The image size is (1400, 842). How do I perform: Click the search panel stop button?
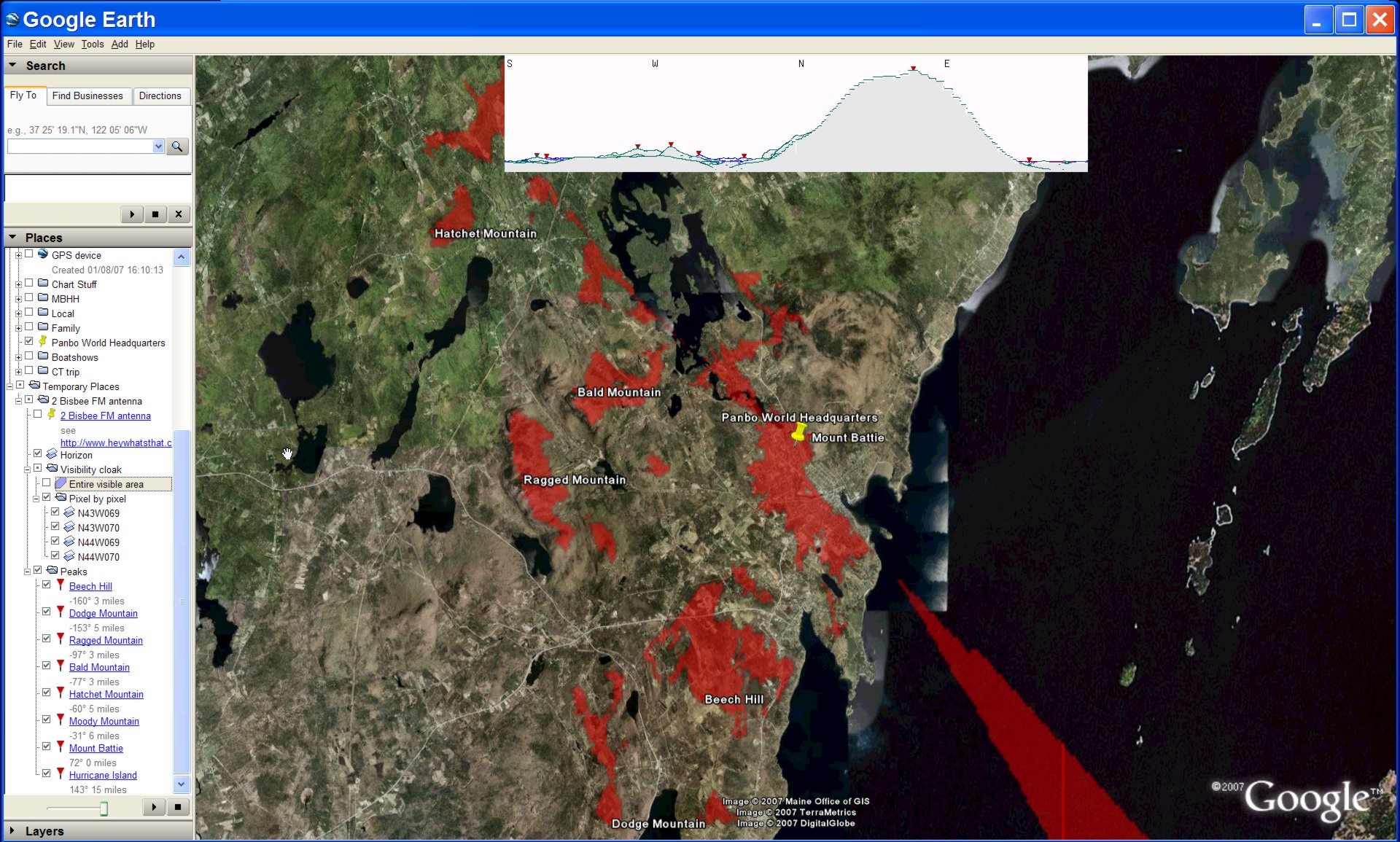click(x=155, y=214)
